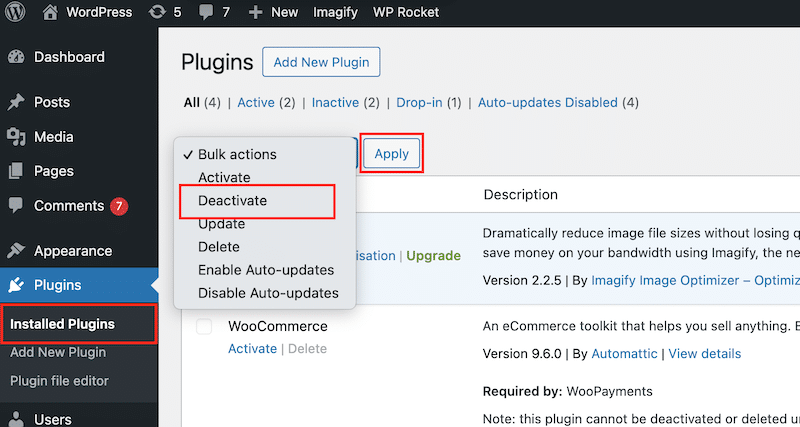Filter plugins by Inactive
The height and width of the screenshot is (427, 800).
pyautogui.click(x=335, y=103)
